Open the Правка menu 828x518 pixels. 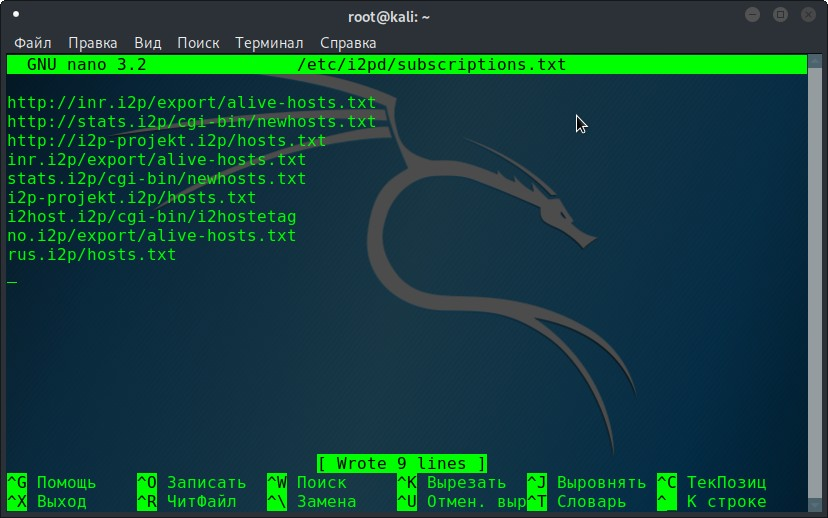(x=92, y=43)
